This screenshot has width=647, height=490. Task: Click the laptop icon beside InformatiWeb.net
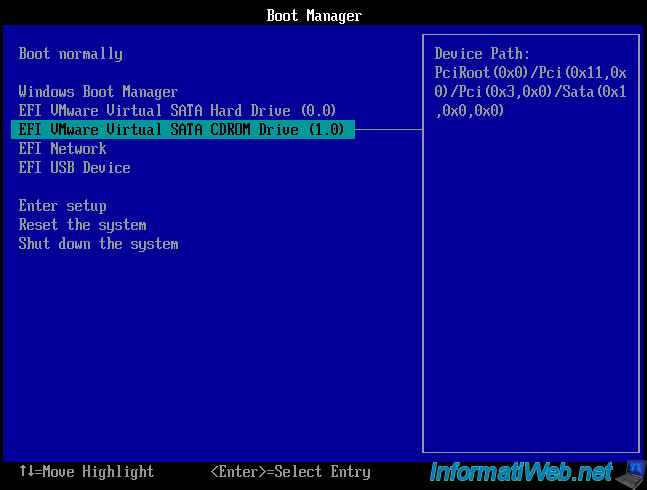tap(630, 470)
